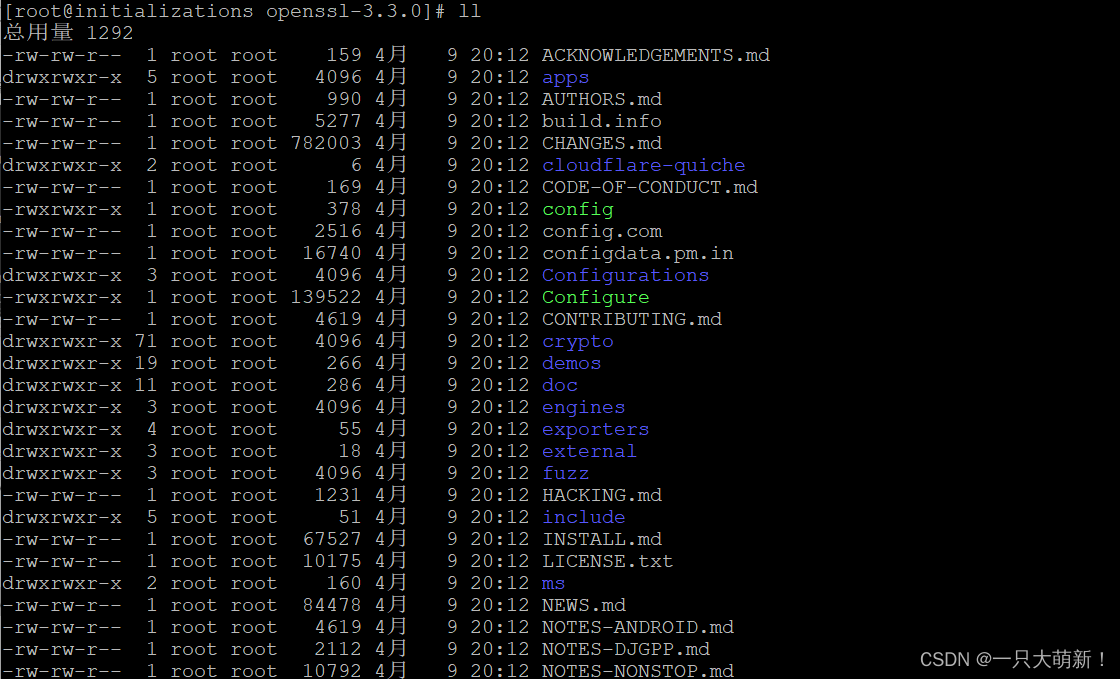Select the fuzz directory name
The width and height of the screenshot is (1120, 679).
click(x=565, y=474)
